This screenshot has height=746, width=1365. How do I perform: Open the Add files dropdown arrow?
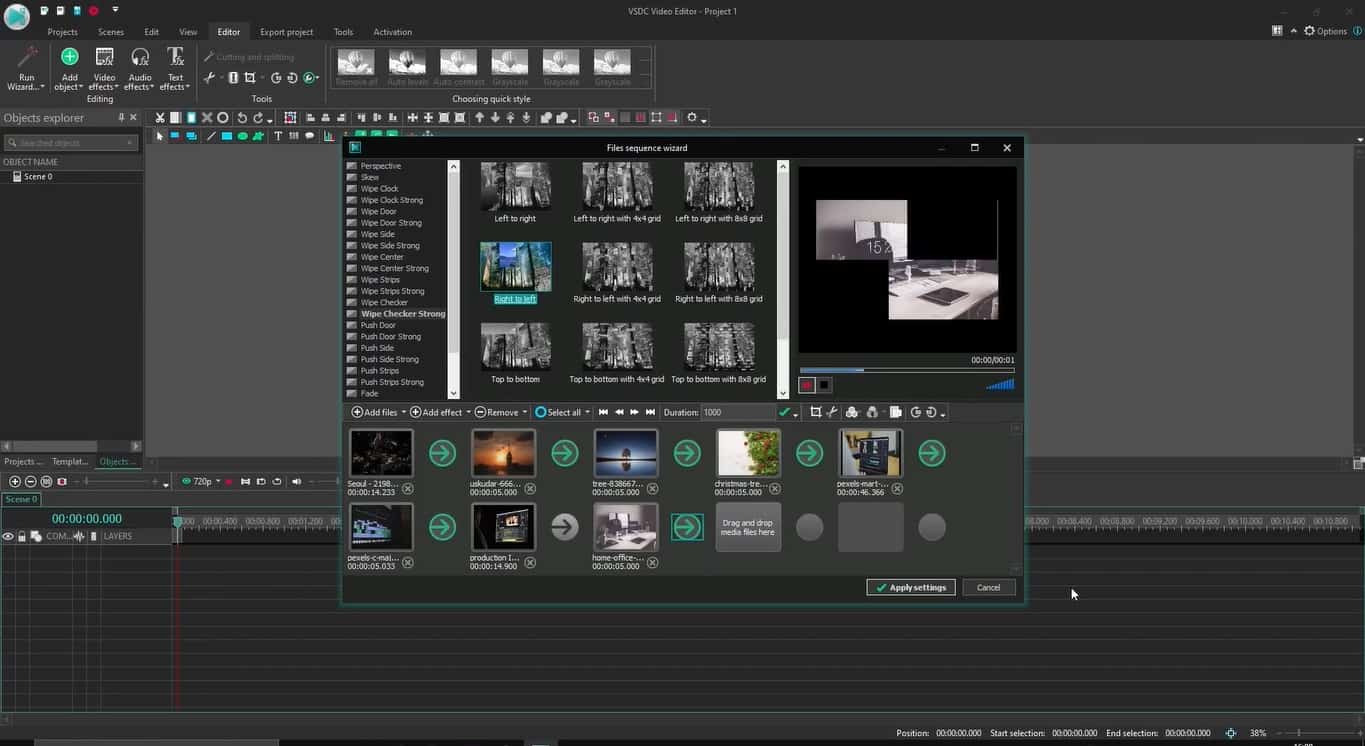tap(404, 412)
